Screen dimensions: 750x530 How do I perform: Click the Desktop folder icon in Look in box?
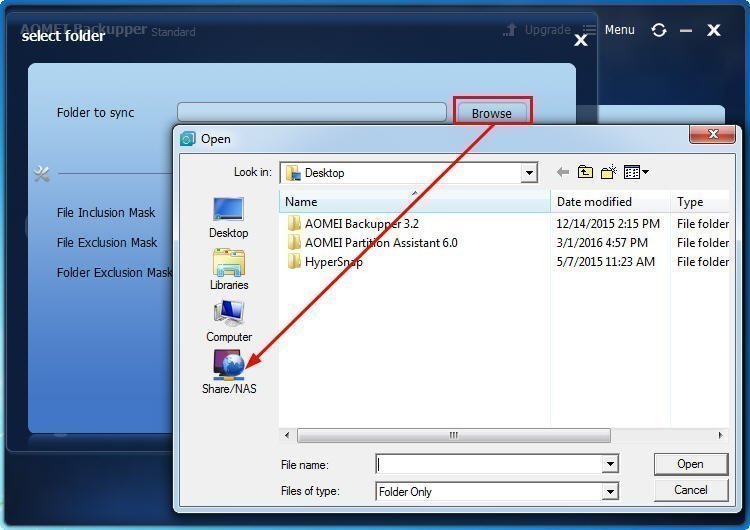point(293,173)
